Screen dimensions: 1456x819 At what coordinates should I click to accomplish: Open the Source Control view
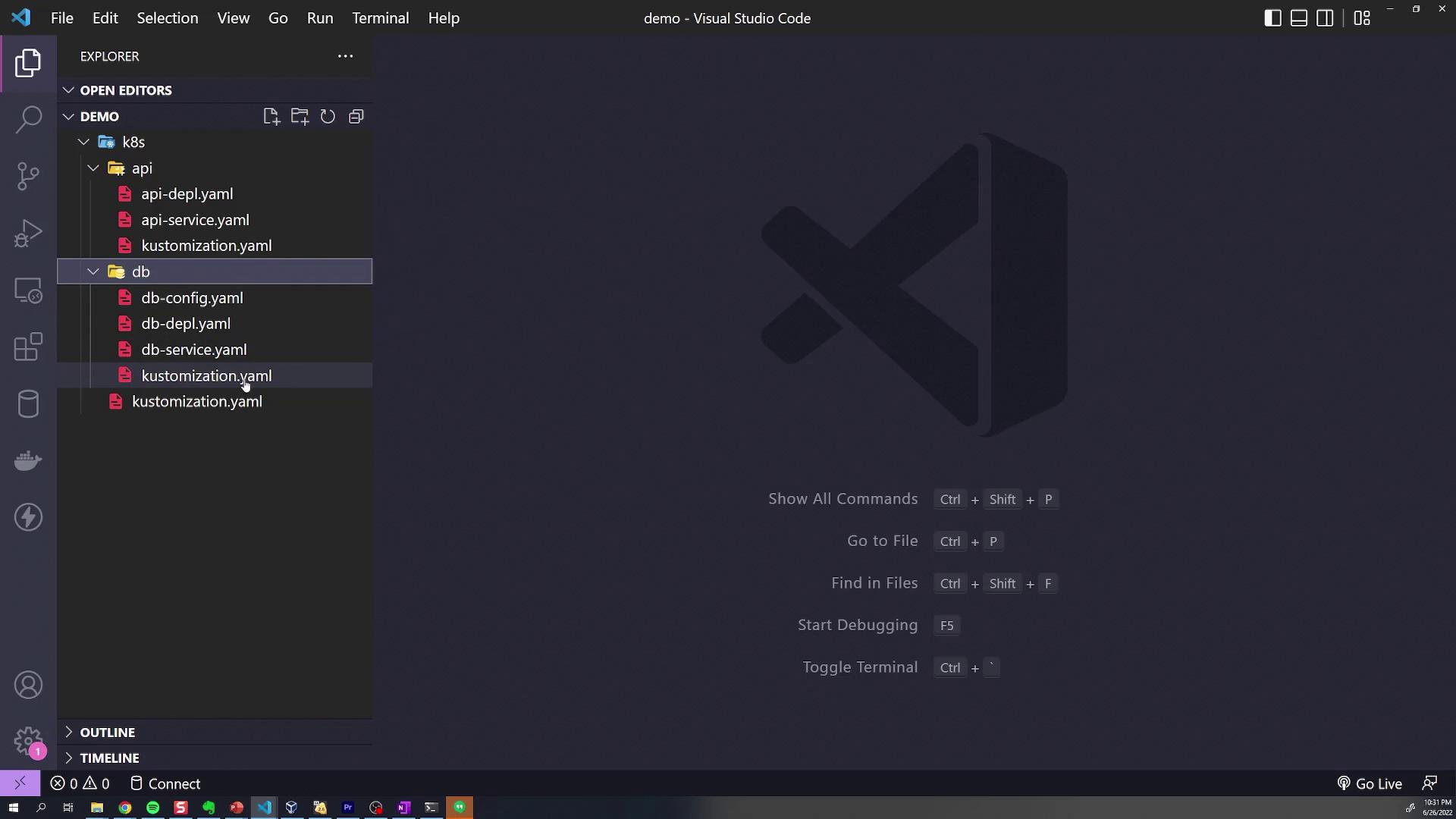click(x=28, y=176)
